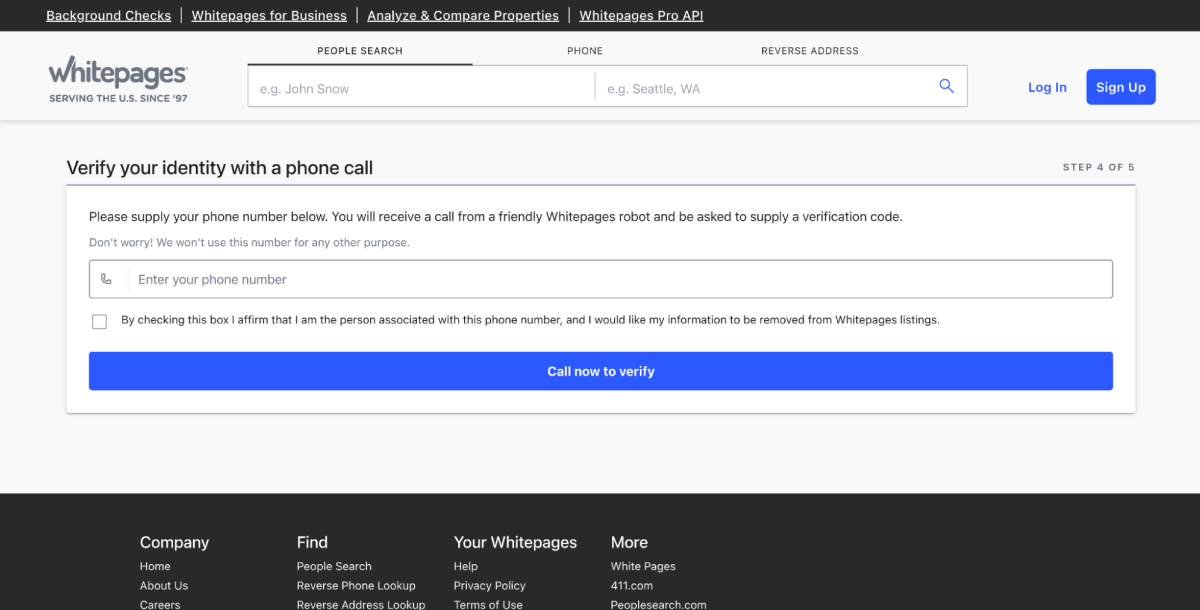This screenshot has height=610, width=1200.
Task: Open the About Us footer link
Action: pyautogui.click(x=164, y=586)
